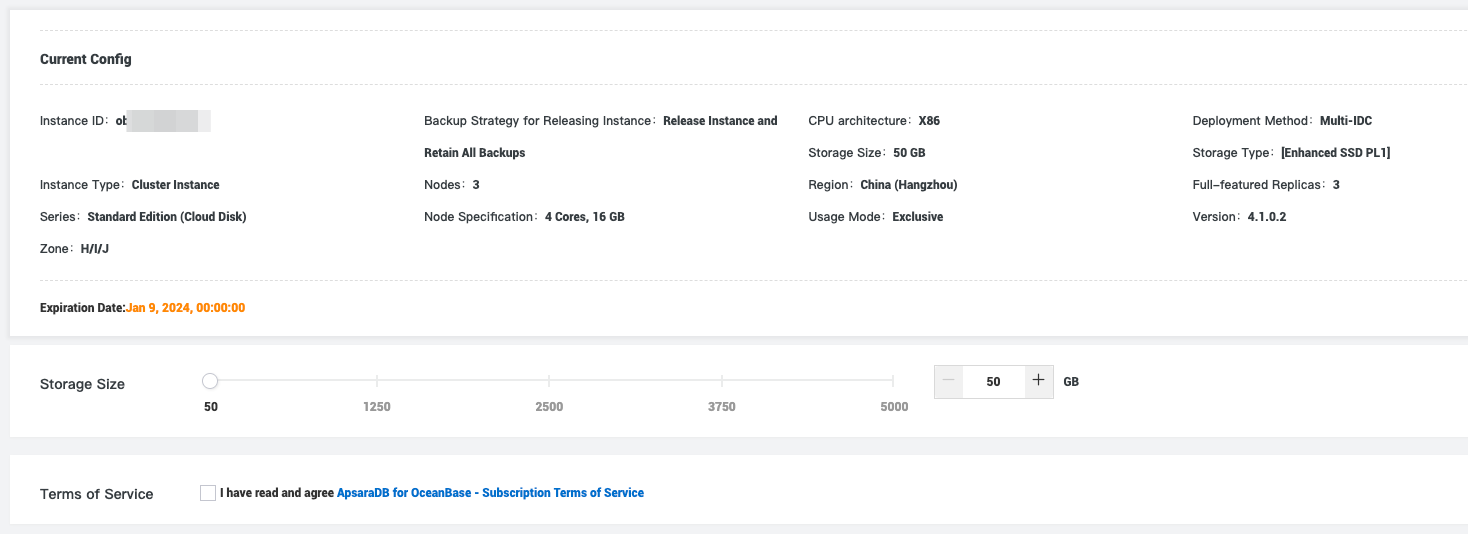The width and height of the screenshot is (1468, 534).
Task: Click the Standard Edition (Cloud Disk) series value
Action: [167, 217]
